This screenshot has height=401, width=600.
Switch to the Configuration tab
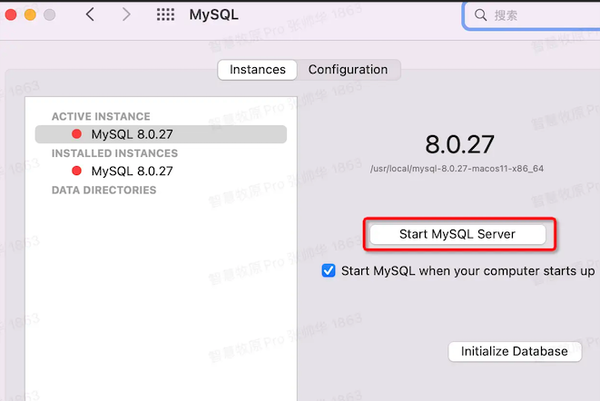point(348,70)
